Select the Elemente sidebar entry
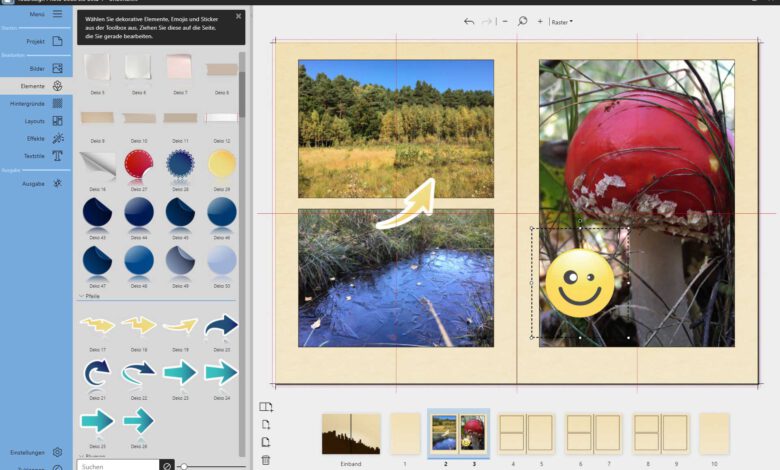The image size is (780, 470). (x=36, y=86)
